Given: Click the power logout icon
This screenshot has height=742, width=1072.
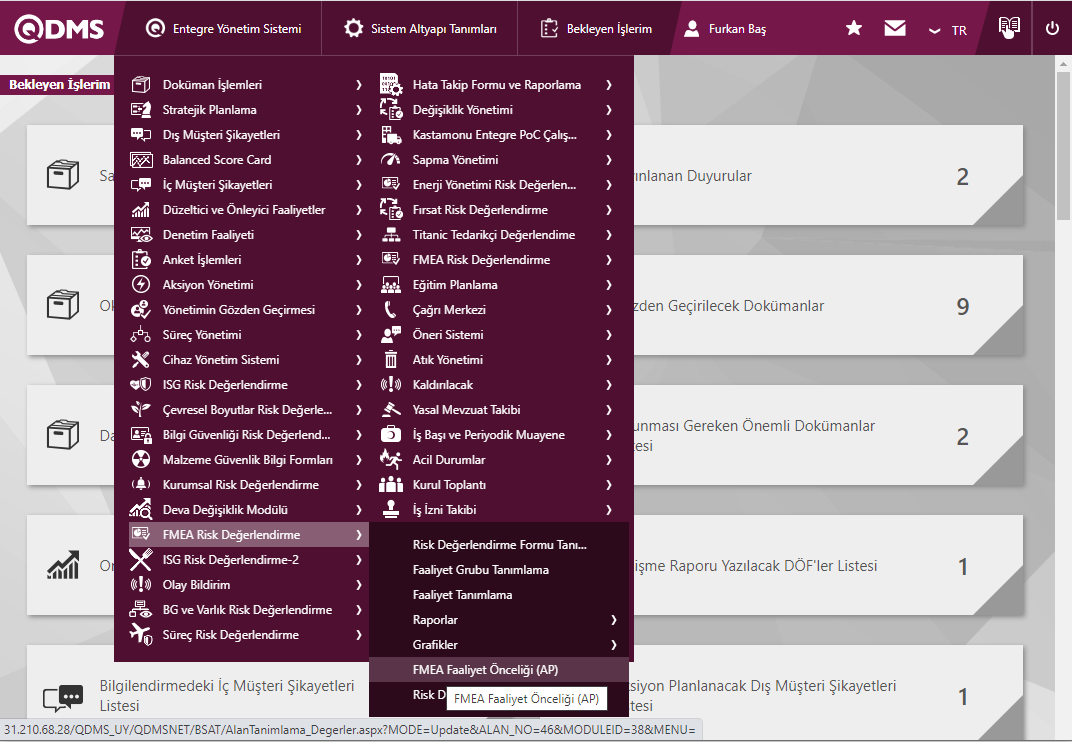Looking at the screenshot, I should [x=1052, y=28].
